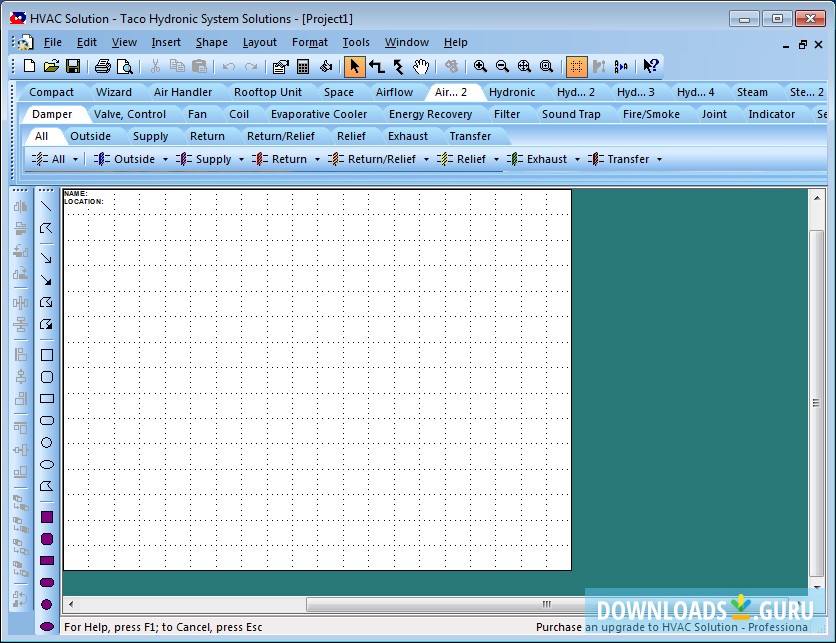Screen dimensions: 836x643
Task: Open the Insert menu
Action: [x=166, y=42]
